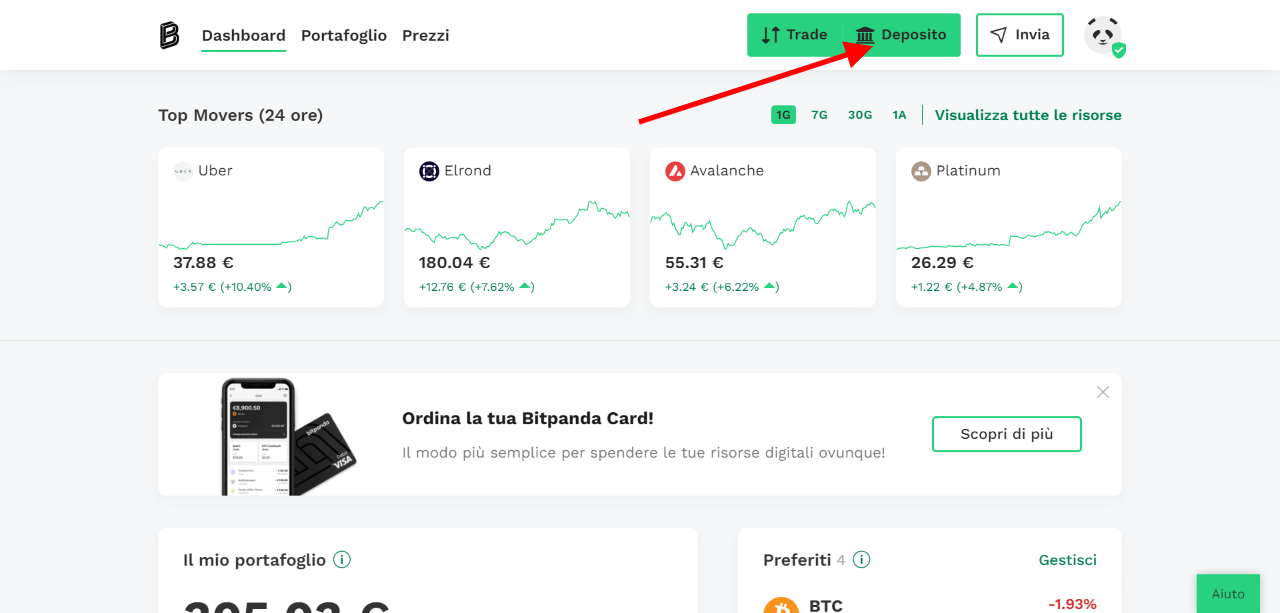Viewport: 1280px width, 613px height.
Task: Select the 30G time range
Action: (860, 115)
